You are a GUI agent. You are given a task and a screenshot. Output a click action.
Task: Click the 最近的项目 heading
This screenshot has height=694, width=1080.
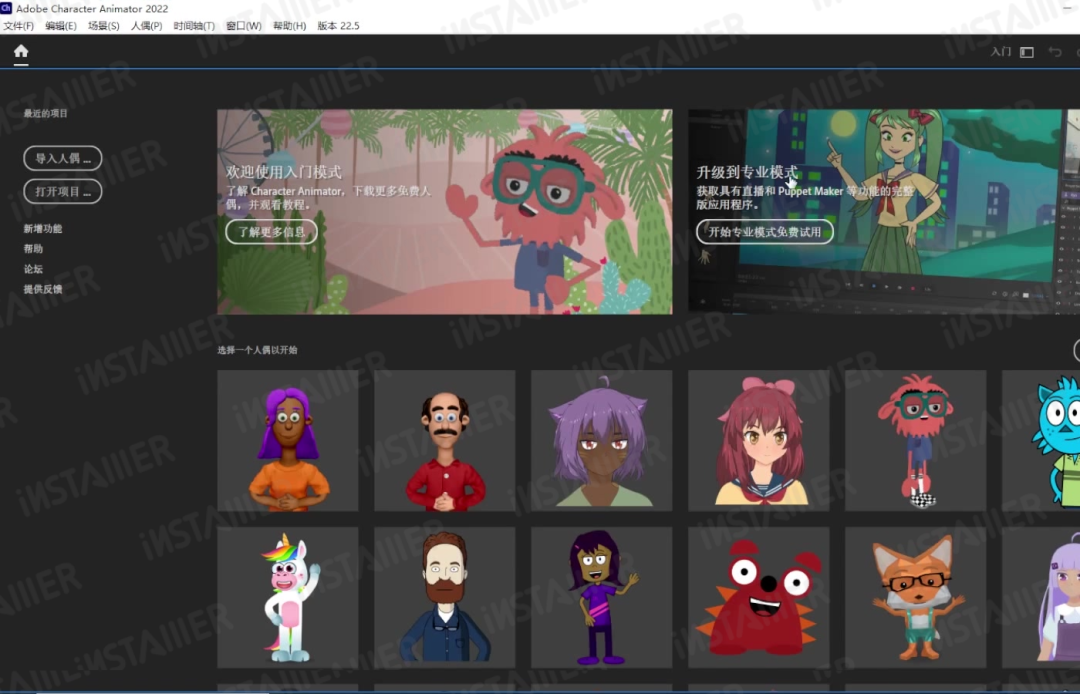[45, 114]
